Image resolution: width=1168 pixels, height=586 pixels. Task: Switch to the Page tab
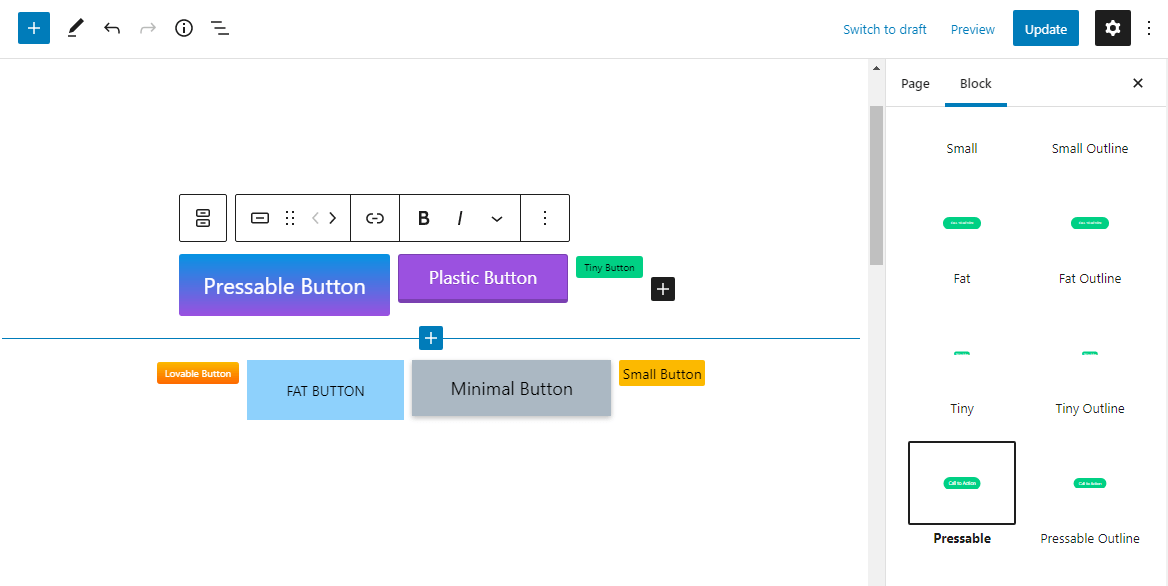914,83
